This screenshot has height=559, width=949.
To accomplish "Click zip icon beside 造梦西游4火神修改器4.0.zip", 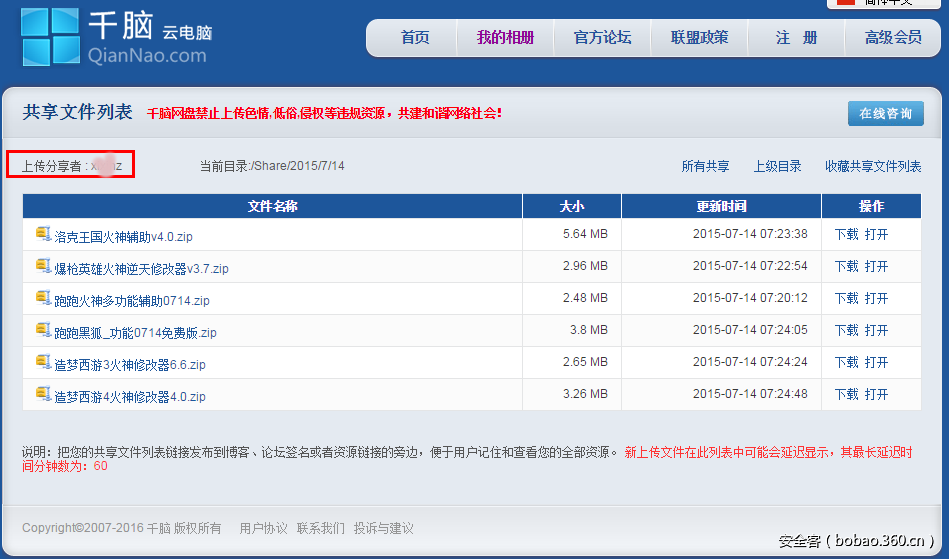I will pyautogui.click(x=43, y=394).
